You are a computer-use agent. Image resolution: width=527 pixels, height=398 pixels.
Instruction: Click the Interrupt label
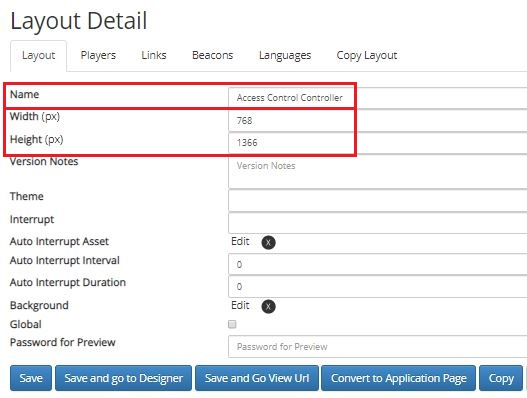[32, 220]
